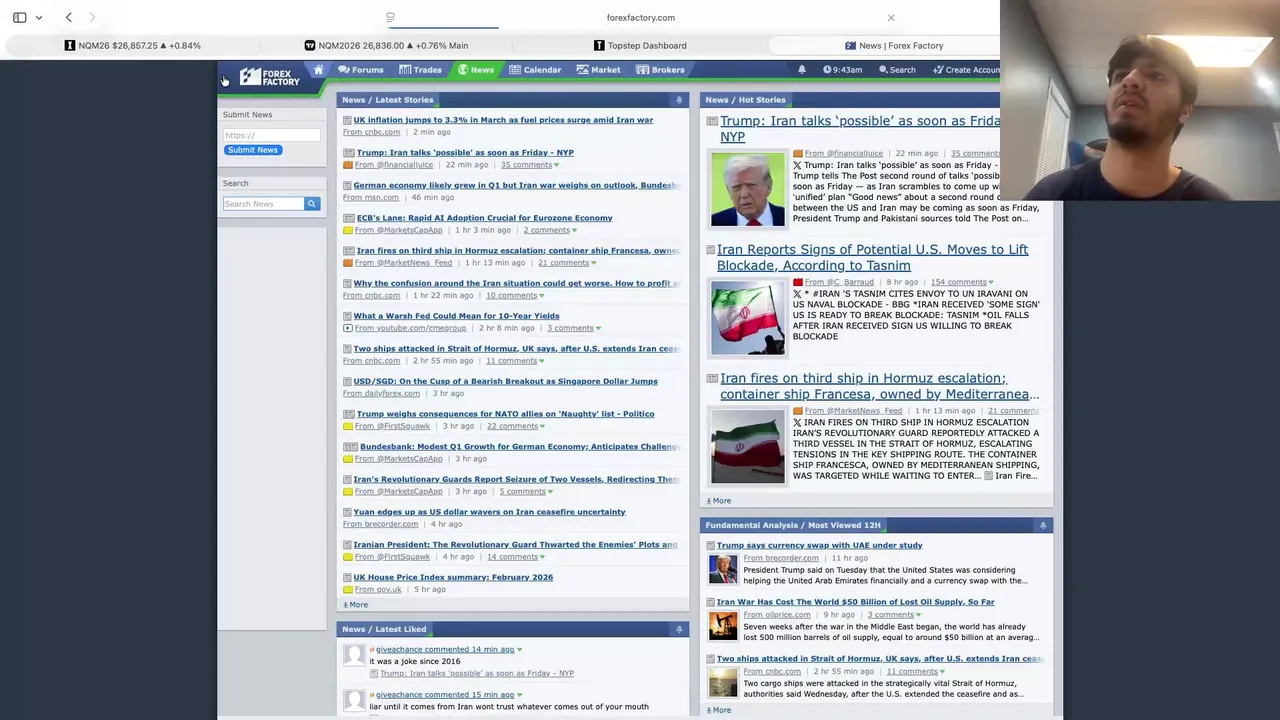Expand More under Fundamental Analysis panel
The height and width of the screenshot is (720, 1280).
coord(719,710)
